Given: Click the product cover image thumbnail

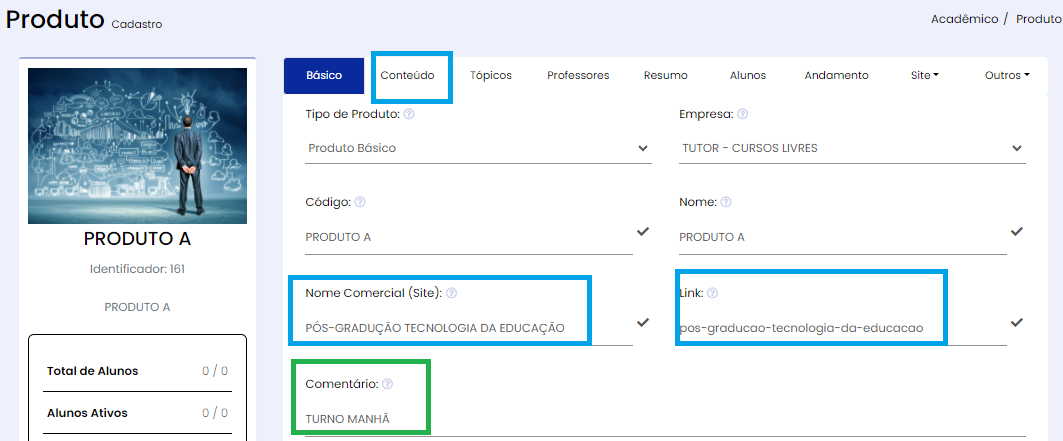Looking at the screenshot, I should point(137,146).
